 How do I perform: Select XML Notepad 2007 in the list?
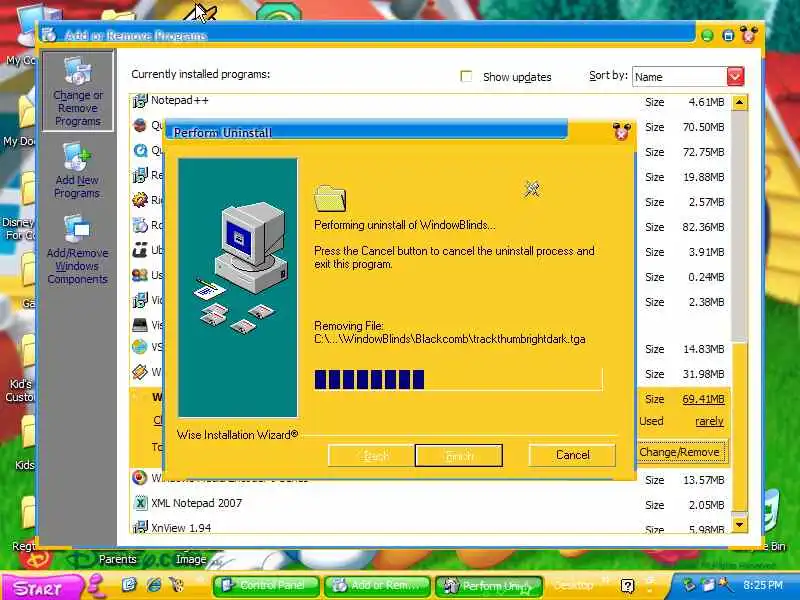click(196, 503)
